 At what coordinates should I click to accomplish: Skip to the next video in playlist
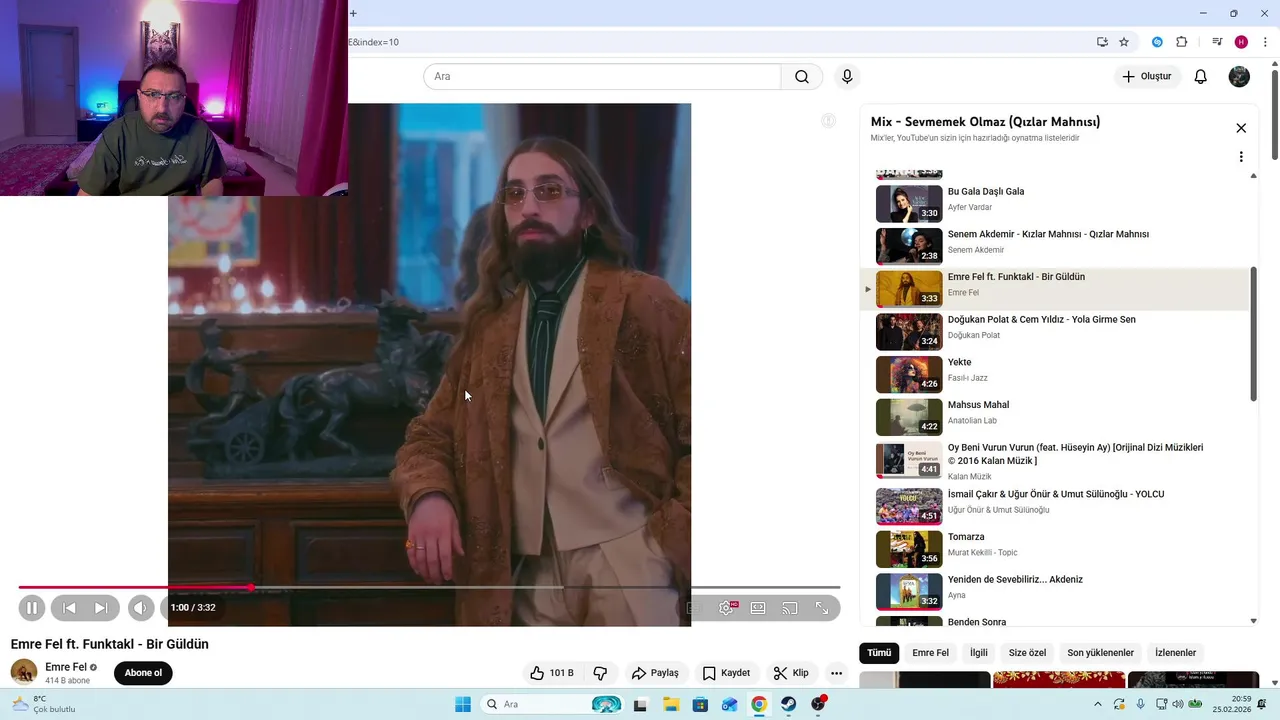coord(101,607)
